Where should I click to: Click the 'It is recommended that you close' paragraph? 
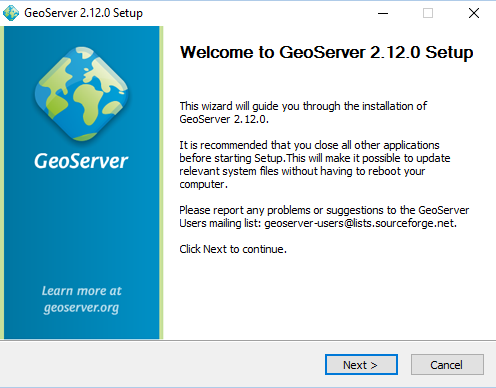tap(315, 164)
